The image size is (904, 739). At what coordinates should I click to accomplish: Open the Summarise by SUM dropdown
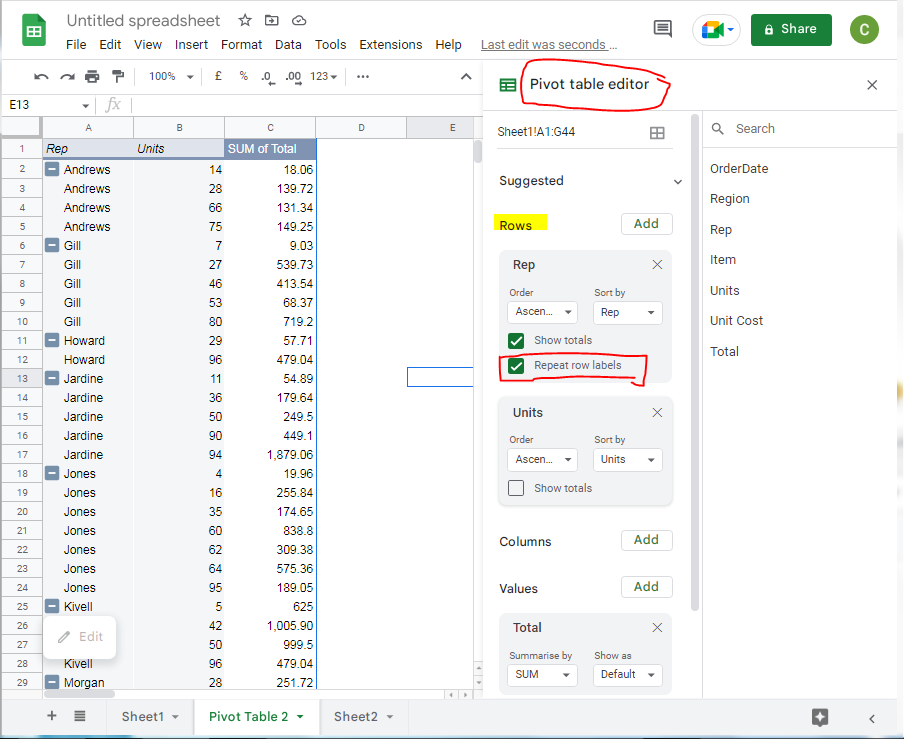[541, 675]
